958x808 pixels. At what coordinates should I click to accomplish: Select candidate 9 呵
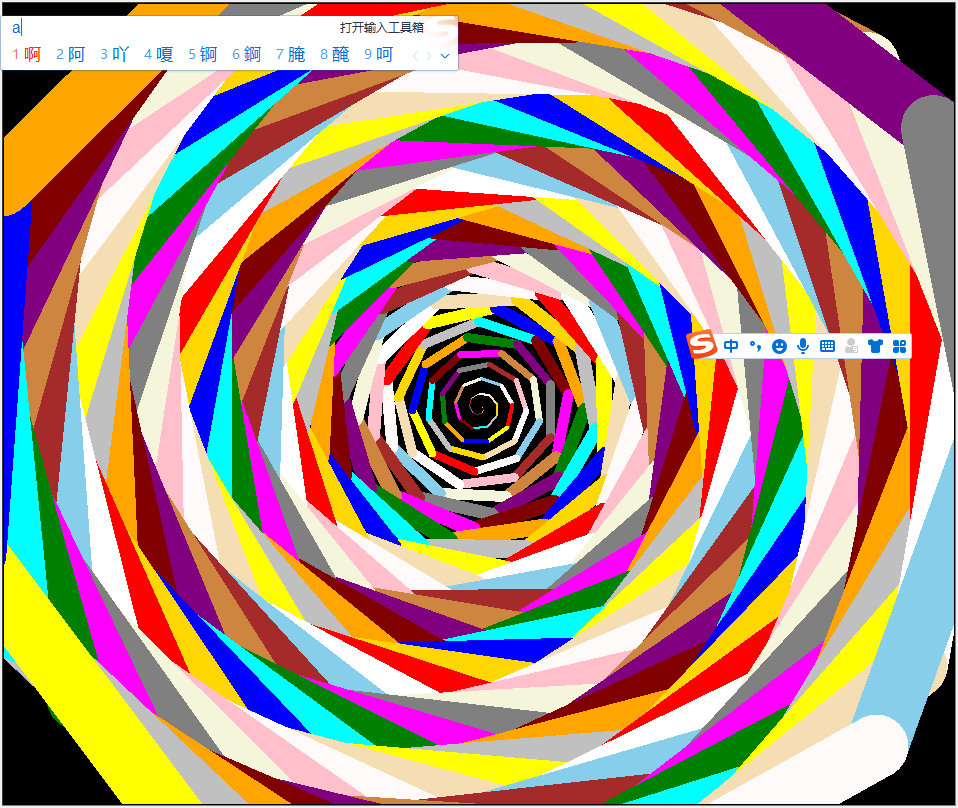tap(379, 54)
